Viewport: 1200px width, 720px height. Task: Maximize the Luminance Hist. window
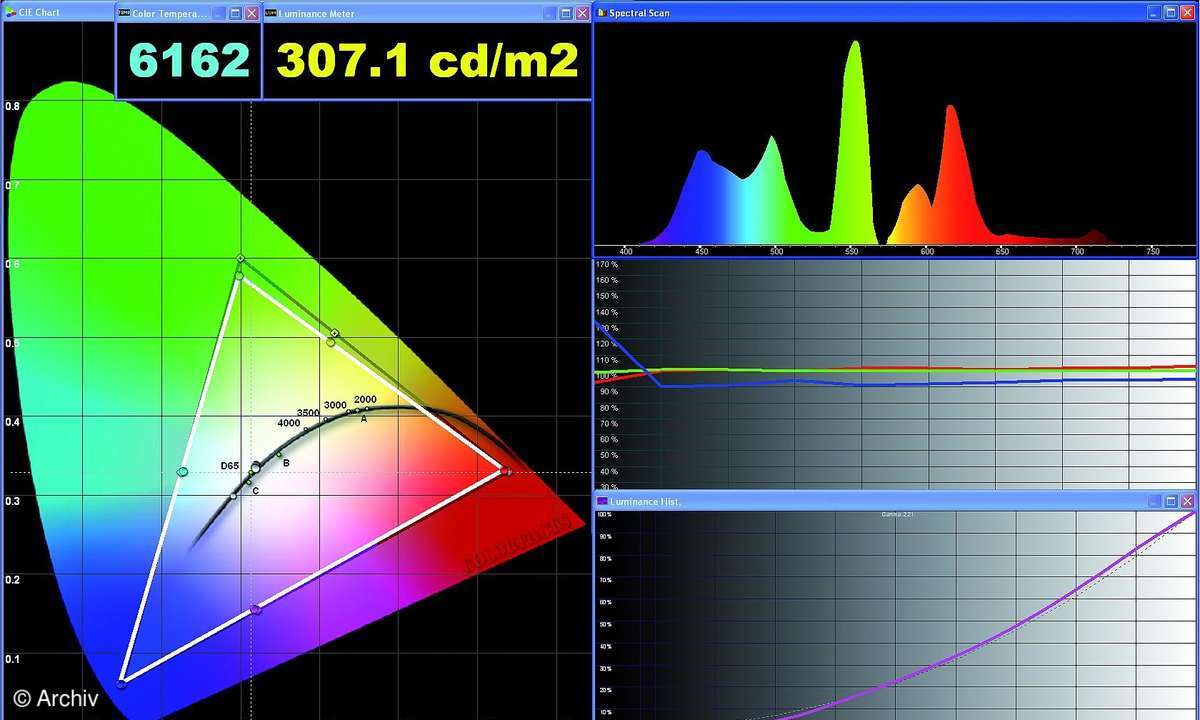(1171, 501)
